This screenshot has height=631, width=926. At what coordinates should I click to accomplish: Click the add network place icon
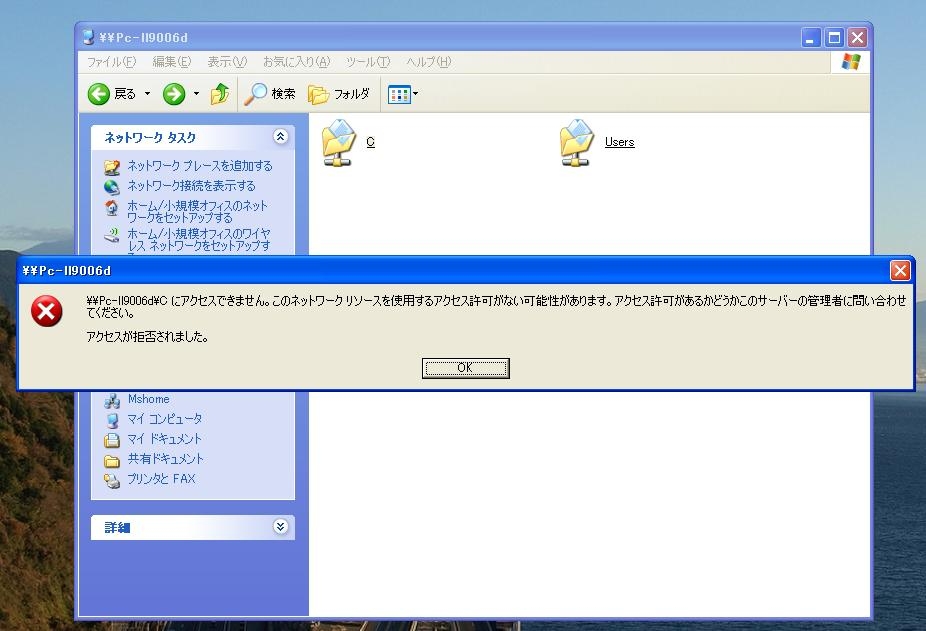pyautogui.click(x=112, y=167)
